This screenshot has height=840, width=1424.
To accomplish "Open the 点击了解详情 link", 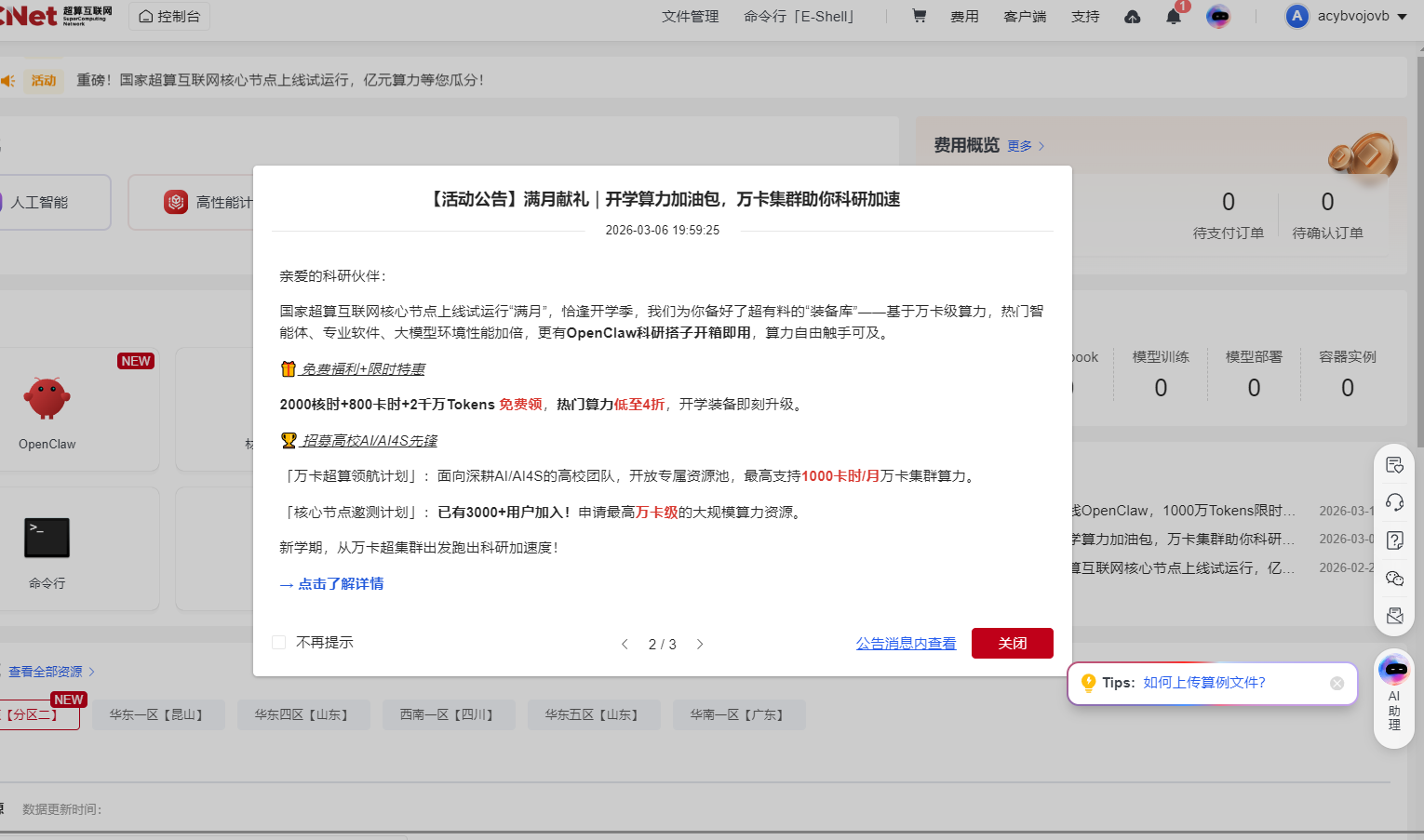I will (x=342, y=583).
